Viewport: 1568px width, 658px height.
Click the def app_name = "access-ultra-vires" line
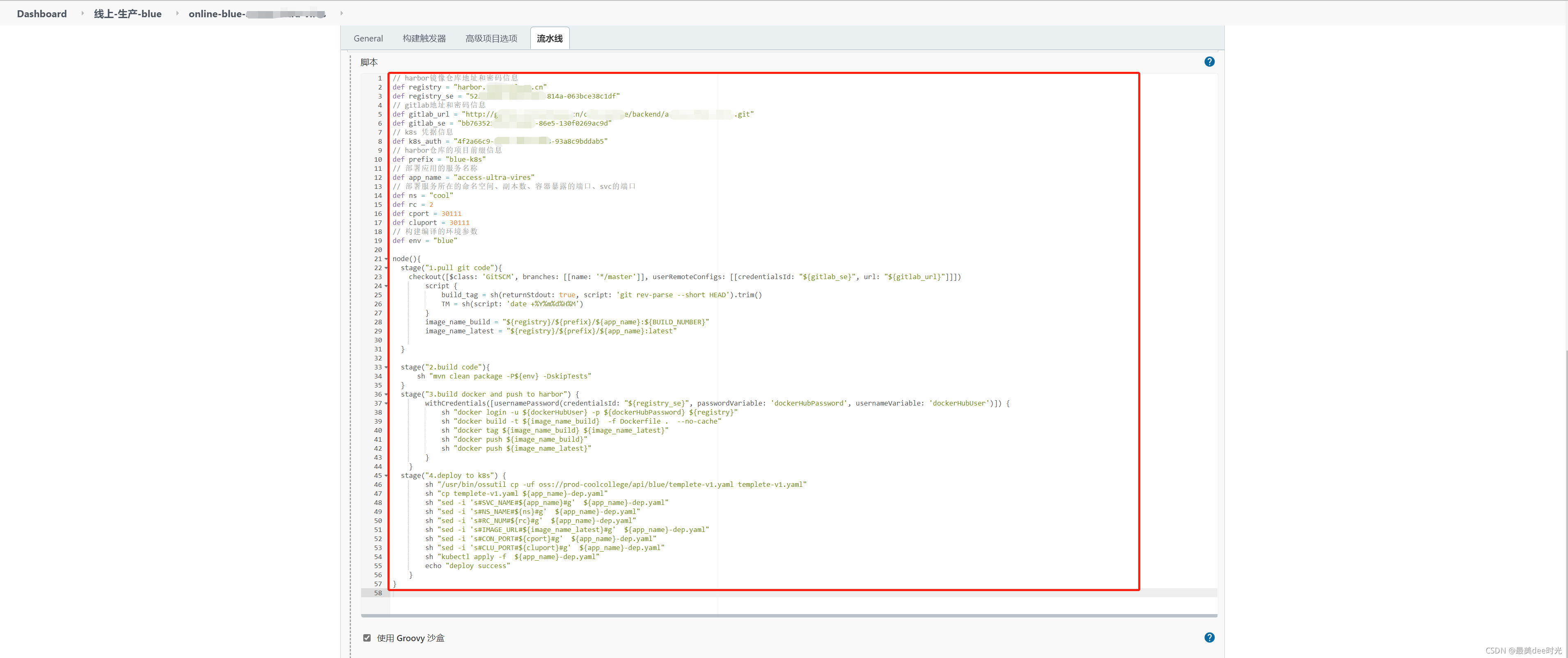pos(463,178)
